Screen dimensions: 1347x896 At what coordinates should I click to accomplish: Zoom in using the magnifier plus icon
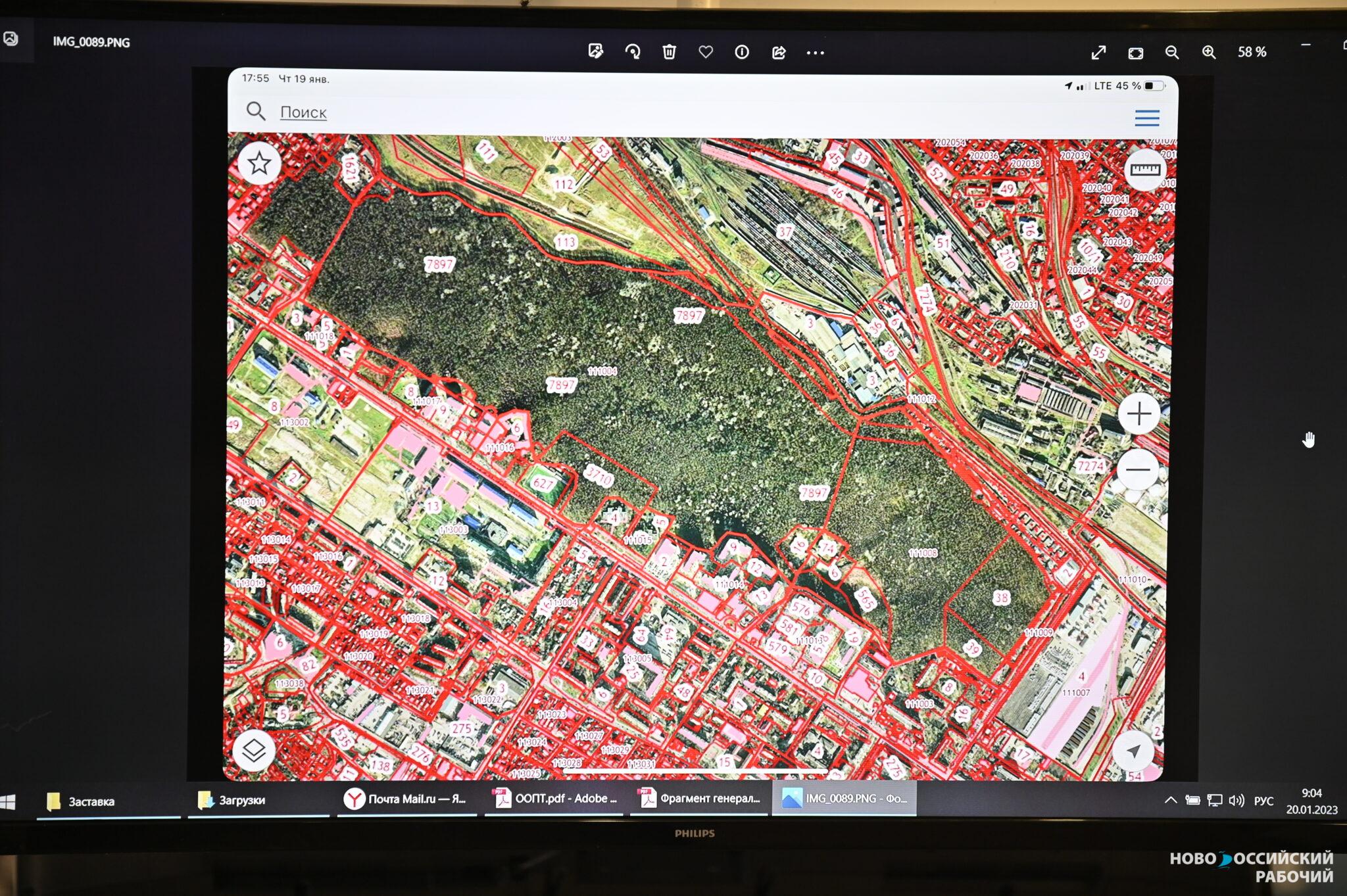click(1209, 53)
